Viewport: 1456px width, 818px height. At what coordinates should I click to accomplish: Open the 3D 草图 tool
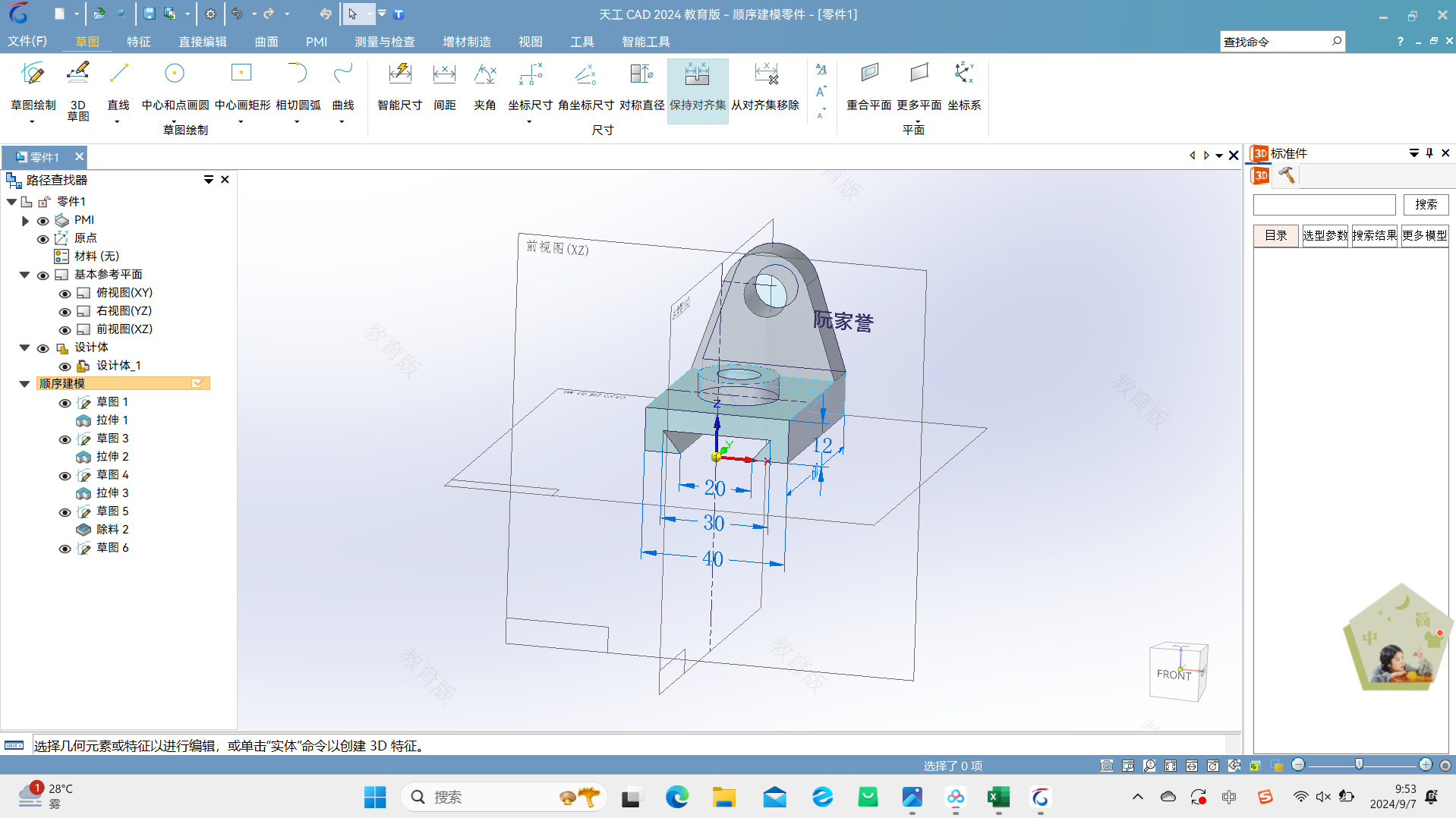pyautogui.click(x=77, y=90)
